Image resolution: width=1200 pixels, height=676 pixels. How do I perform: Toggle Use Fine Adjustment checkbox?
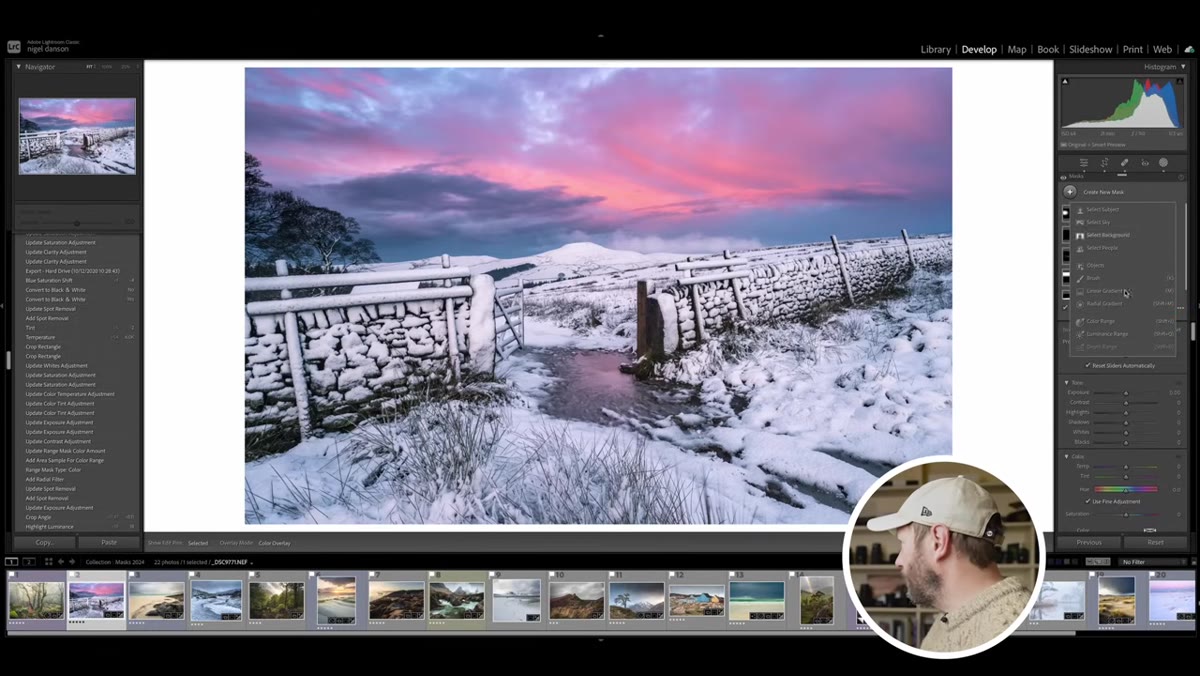(1088, 500)
